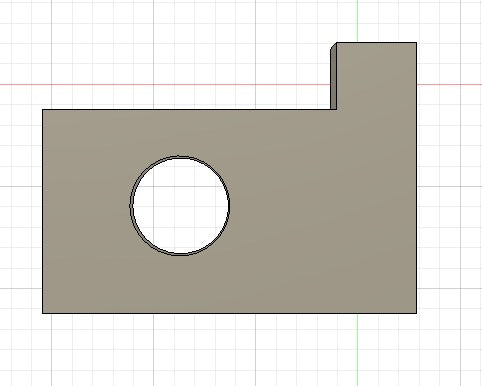Select the origin where red and green axes cross
This screenshot has width=482, height=386.
[357, 84]
